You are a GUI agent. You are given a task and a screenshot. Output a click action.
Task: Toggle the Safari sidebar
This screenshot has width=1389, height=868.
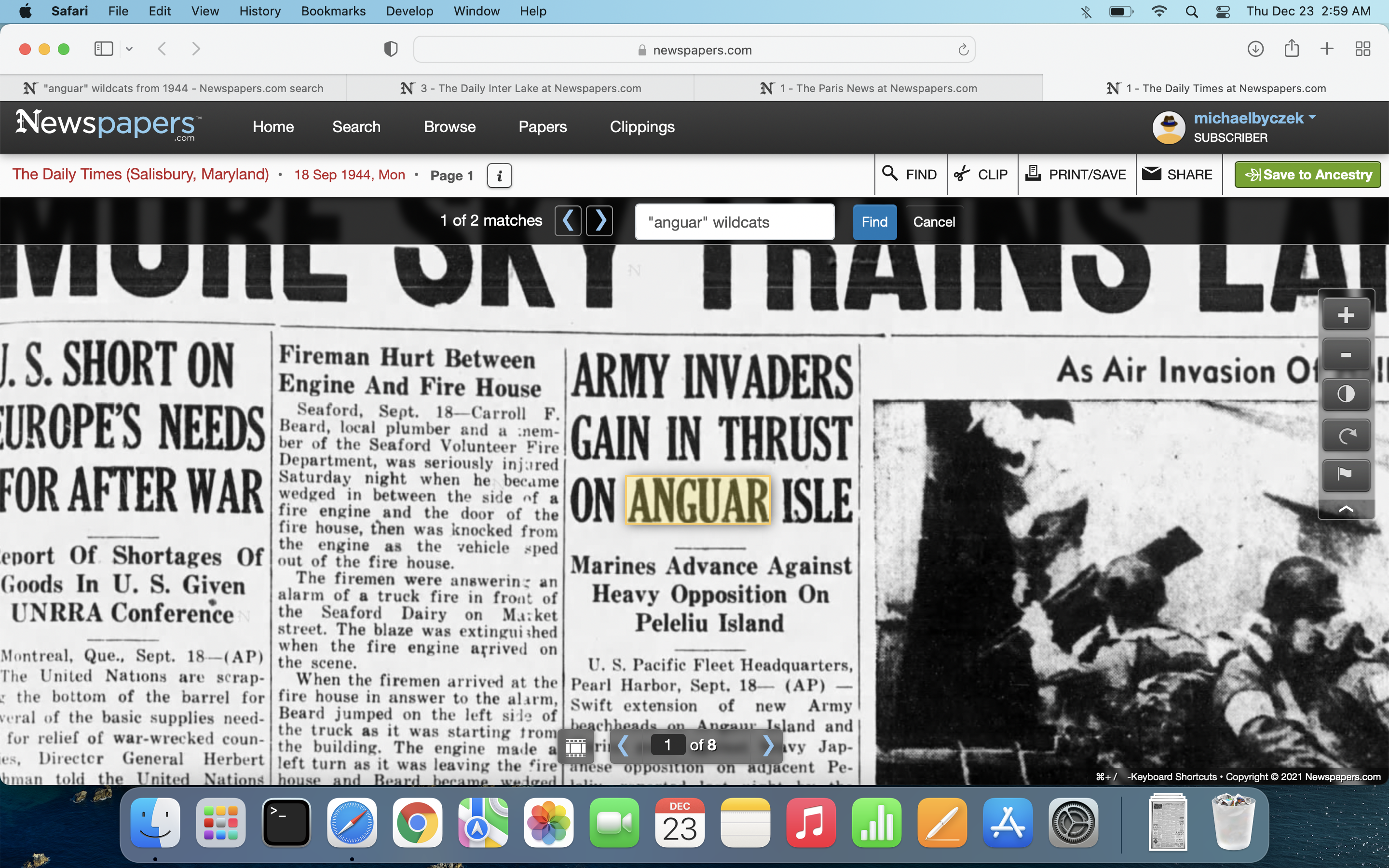pos(104,49)
